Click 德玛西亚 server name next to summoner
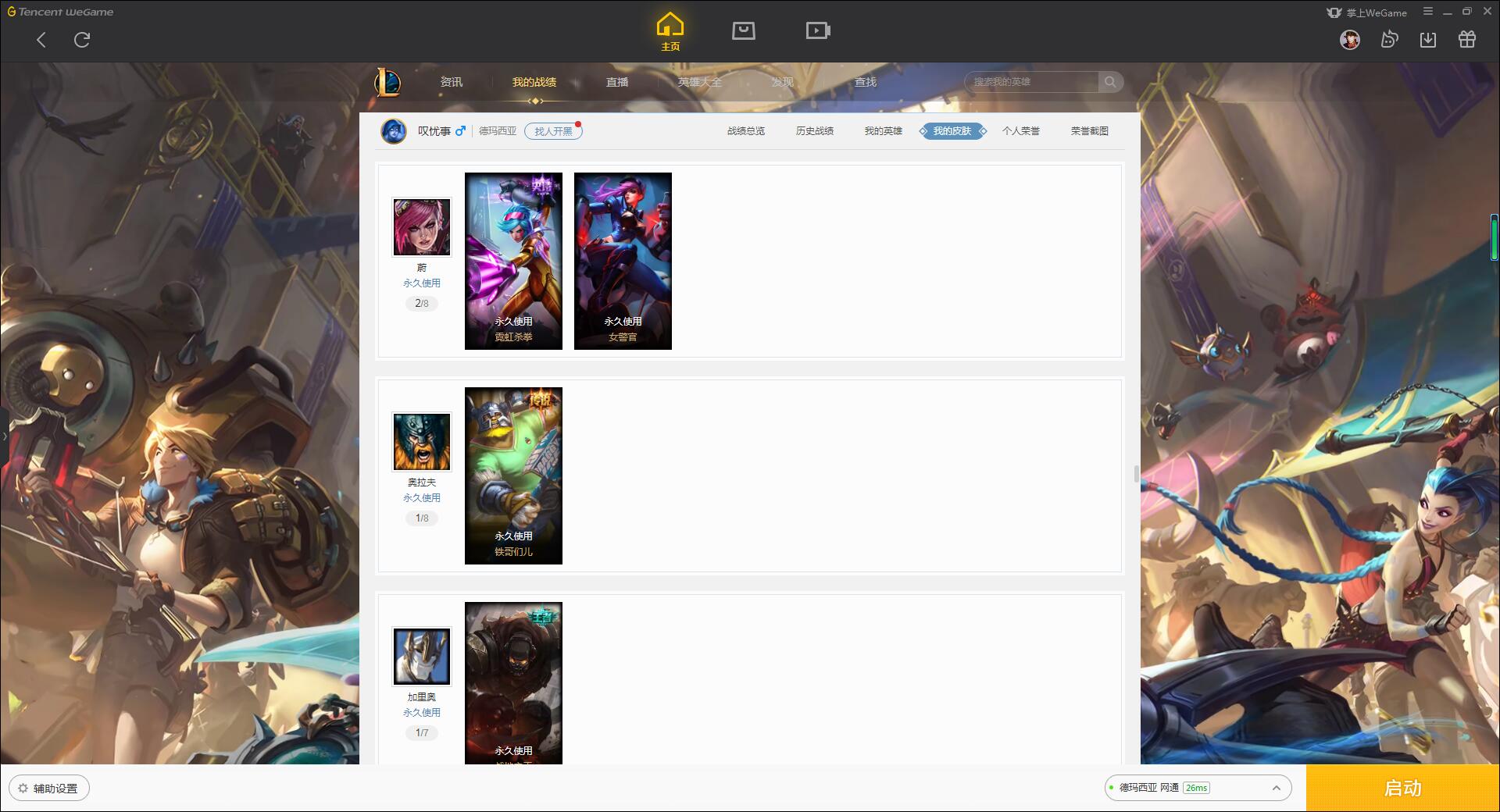 coord(498,131)
